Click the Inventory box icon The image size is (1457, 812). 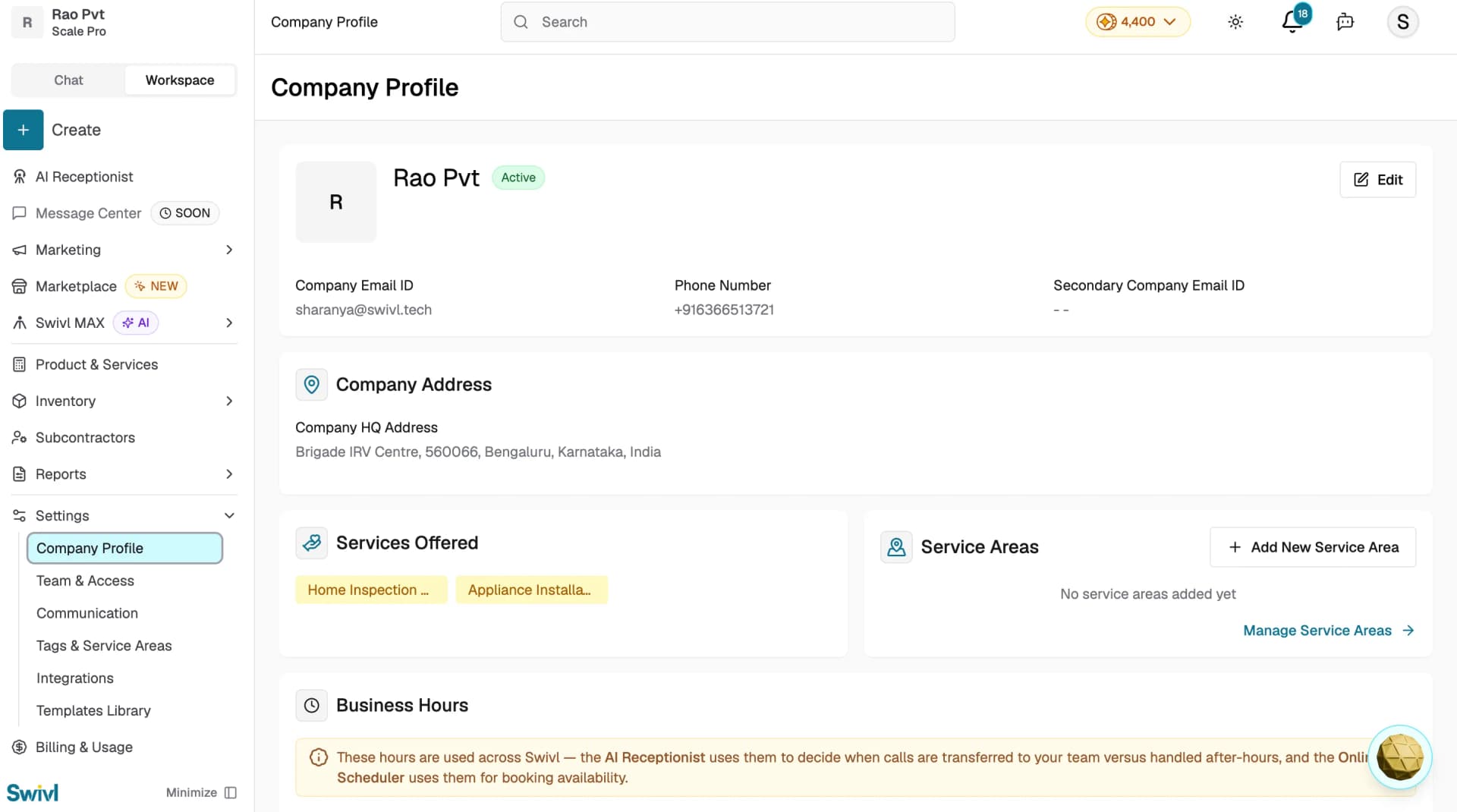coord(20,401)
